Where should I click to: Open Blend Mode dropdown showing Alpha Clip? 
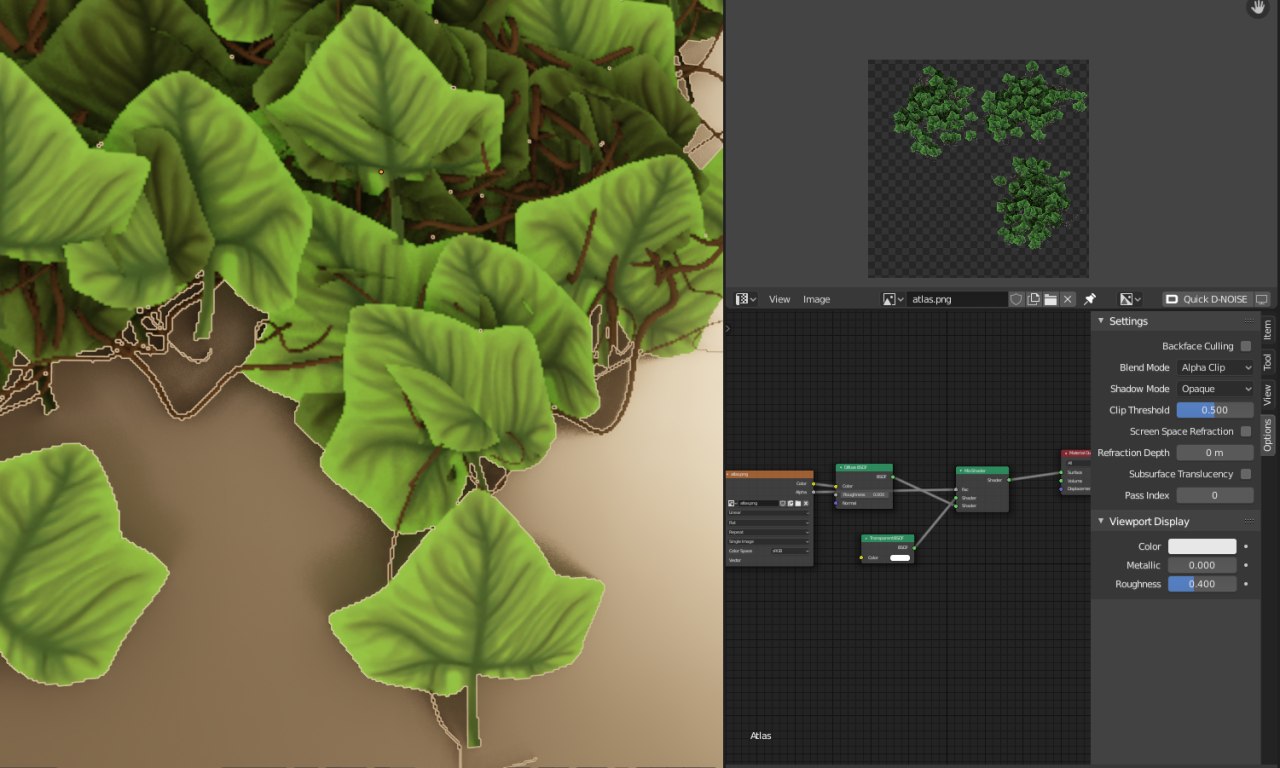click(x=1214, y=368)
